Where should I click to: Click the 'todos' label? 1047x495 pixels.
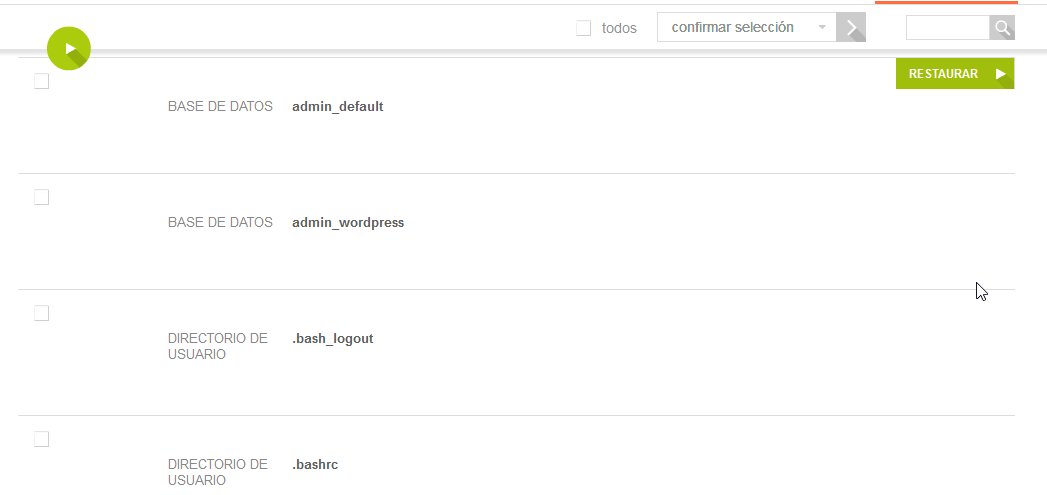(x=619, y=29)
